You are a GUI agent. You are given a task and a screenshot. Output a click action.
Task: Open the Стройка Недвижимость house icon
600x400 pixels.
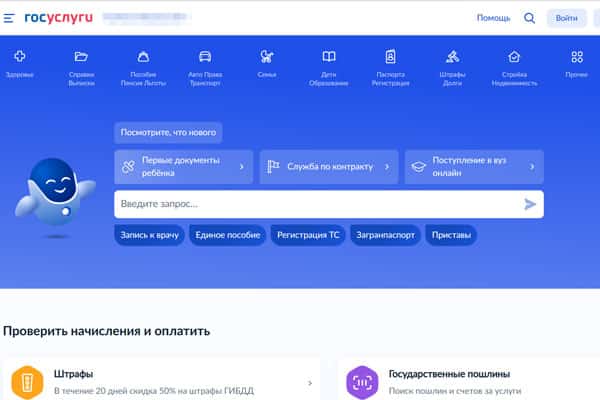click(x=514, y=57)
